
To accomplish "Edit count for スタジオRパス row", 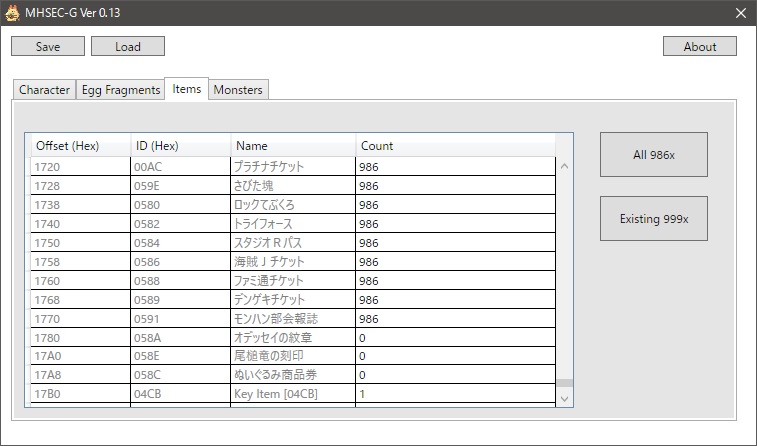I will (x=455, y=242).
